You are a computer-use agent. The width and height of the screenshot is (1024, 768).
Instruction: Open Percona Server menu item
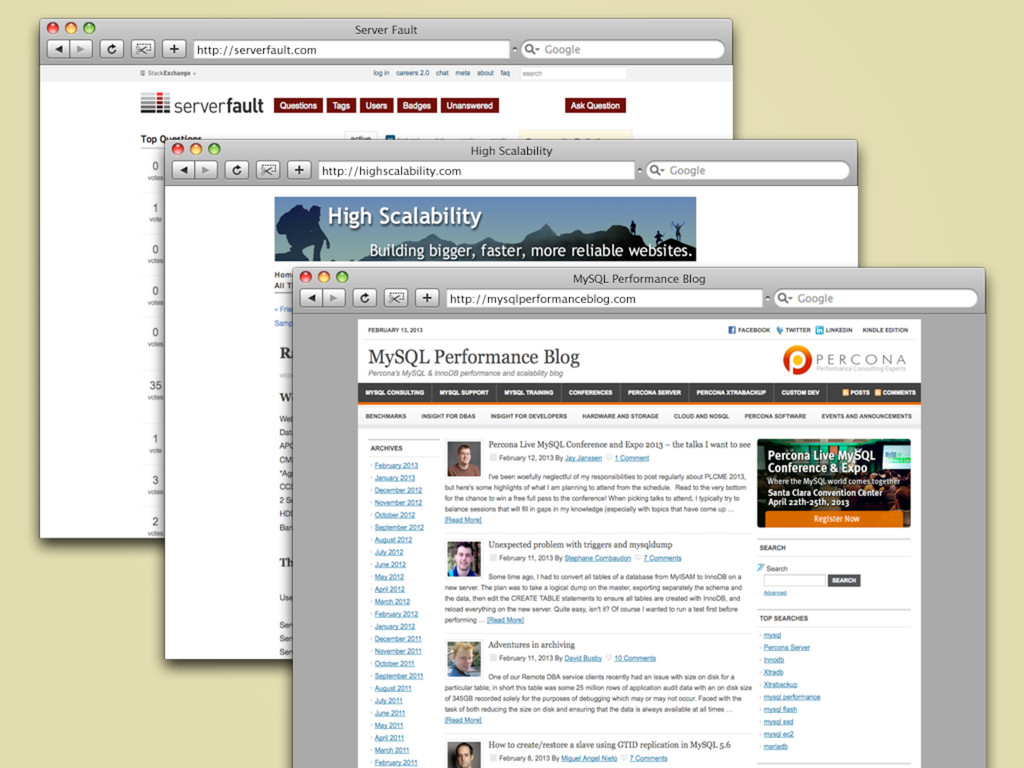(654, 392)
